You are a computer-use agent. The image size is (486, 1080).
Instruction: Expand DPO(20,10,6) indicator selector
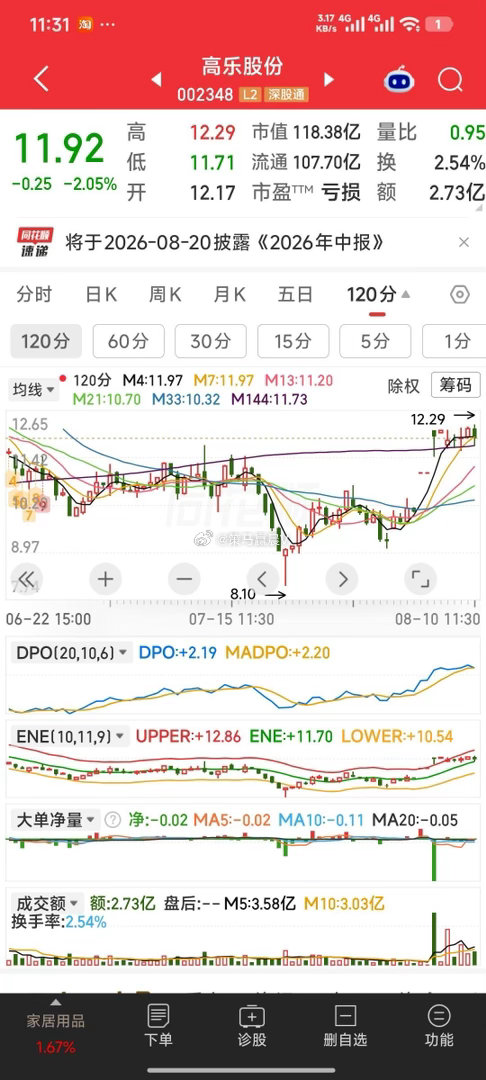(x=71, y=652)
